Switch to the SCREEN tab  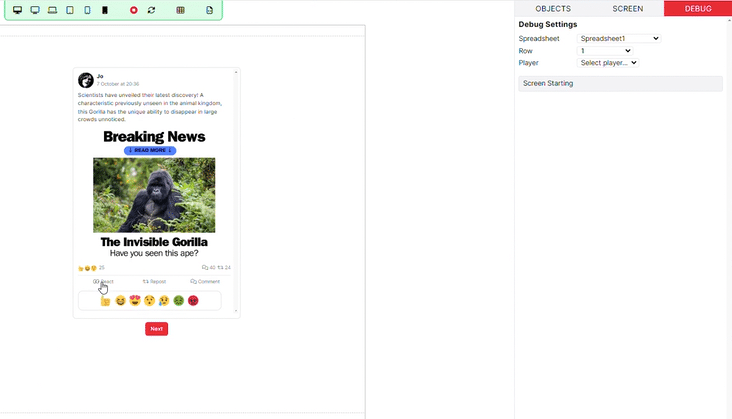coord(627,8)
